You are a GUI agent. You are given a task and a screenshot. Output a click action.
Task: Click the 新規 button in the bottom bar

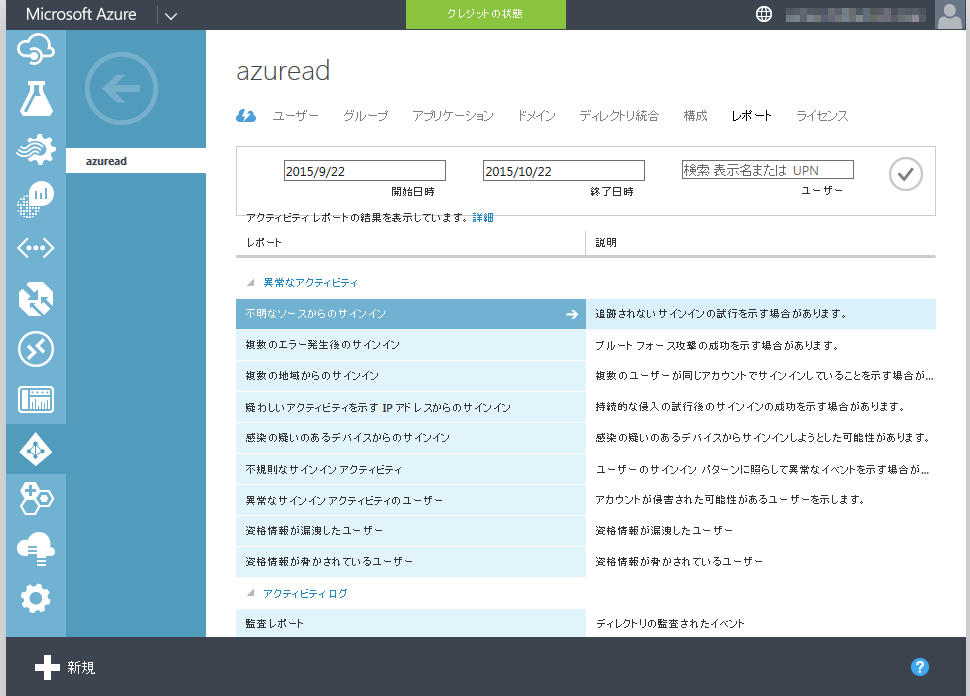click(63, 667)
